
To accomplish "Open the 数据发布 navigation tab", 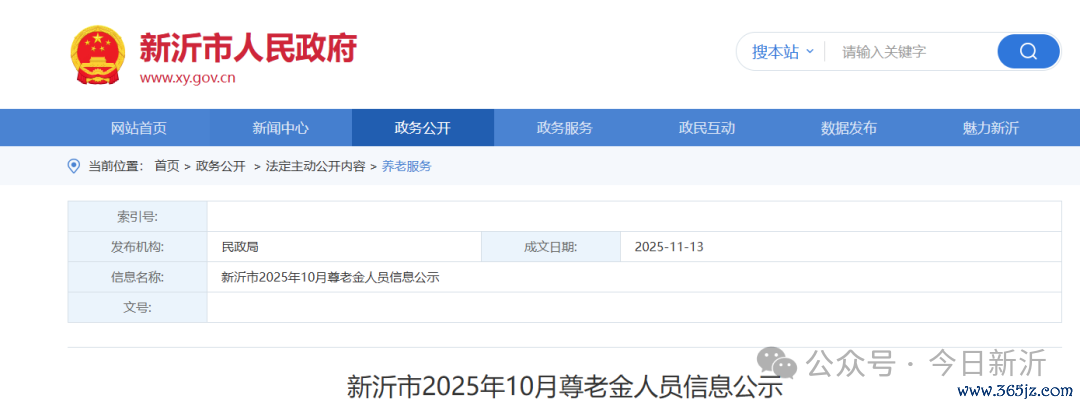I will (848, 128).
